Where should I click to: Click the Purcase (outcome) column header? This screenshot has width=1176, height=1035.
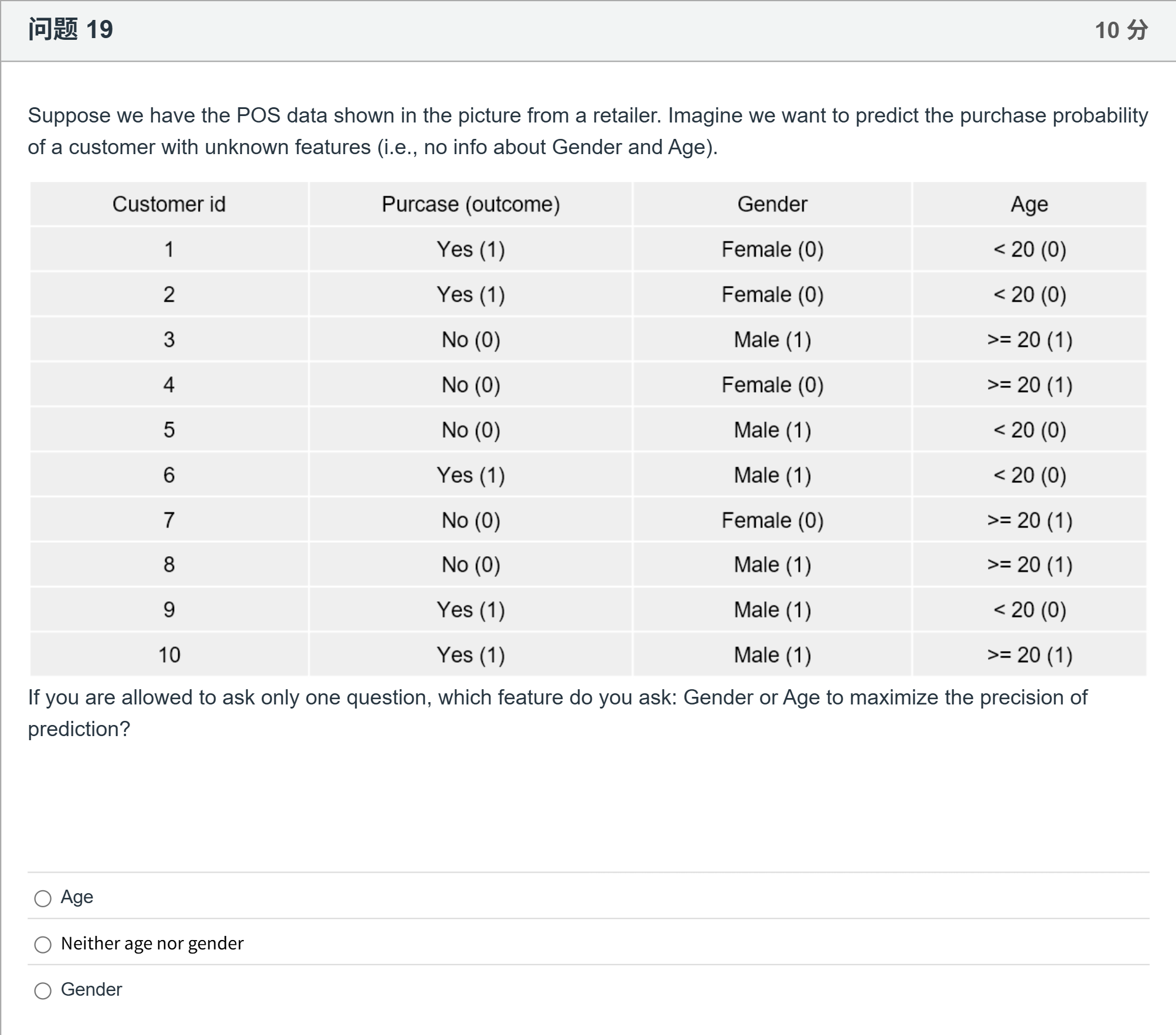471,204
